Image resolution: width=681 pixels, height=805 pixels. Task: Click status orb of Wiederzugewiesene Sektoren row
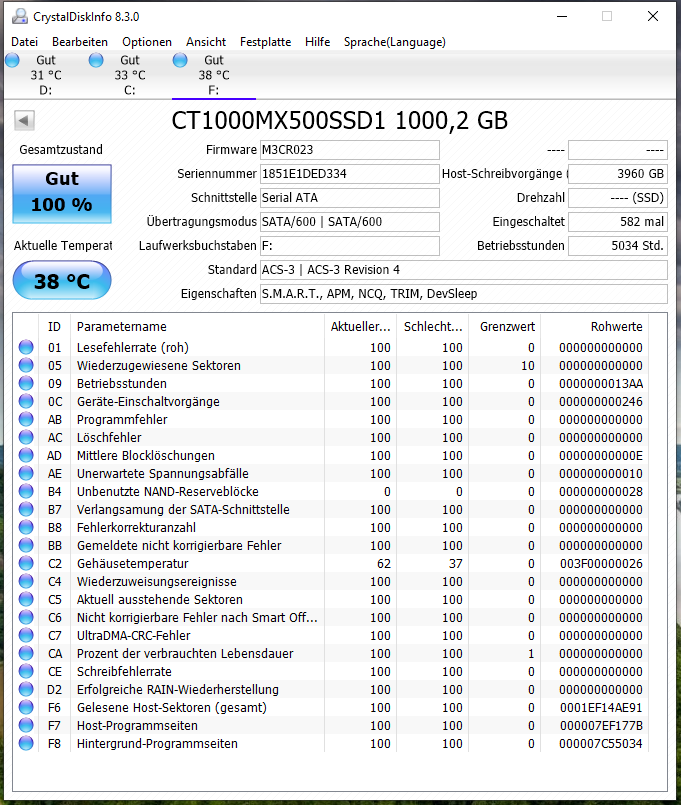tap(26, 366)
